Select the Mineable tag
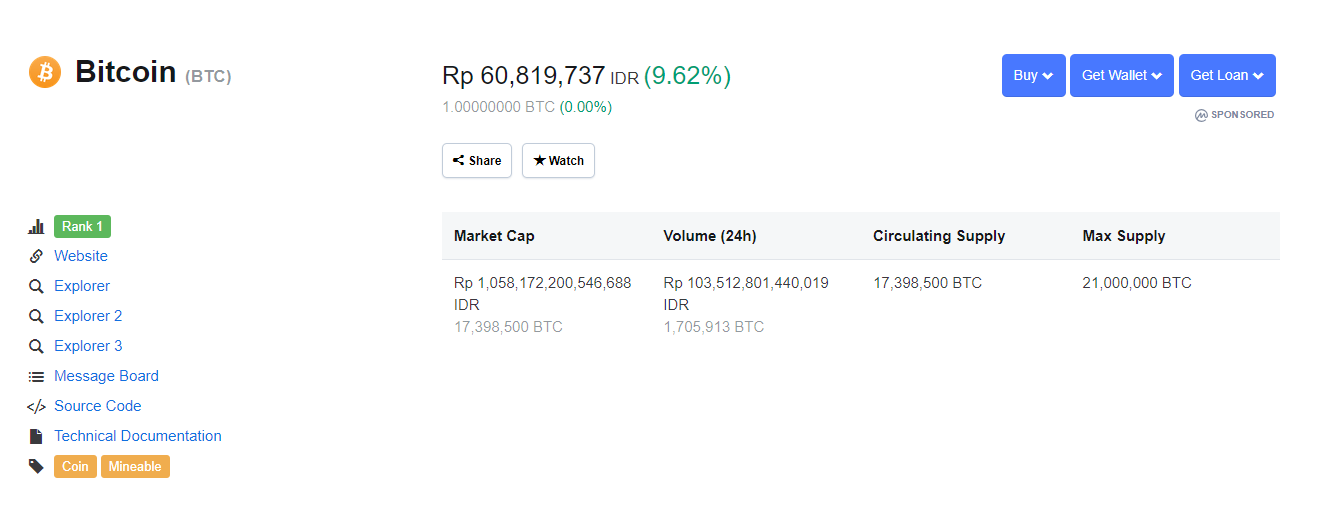The height and width of the screenshot is (506, 1319). coord(135,466)
